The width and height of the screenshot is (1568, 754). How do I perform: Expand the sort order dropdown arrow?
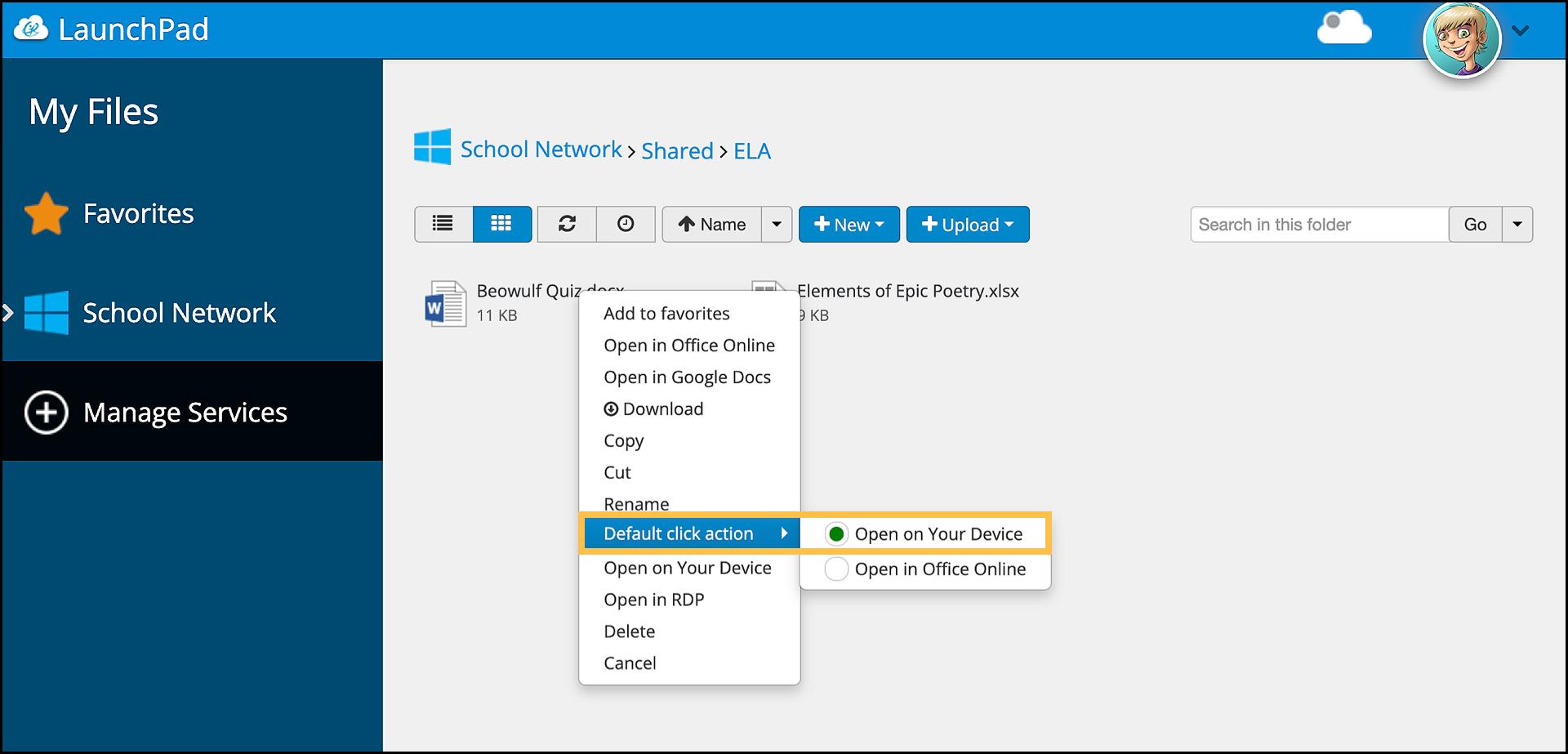pos(777,224)
